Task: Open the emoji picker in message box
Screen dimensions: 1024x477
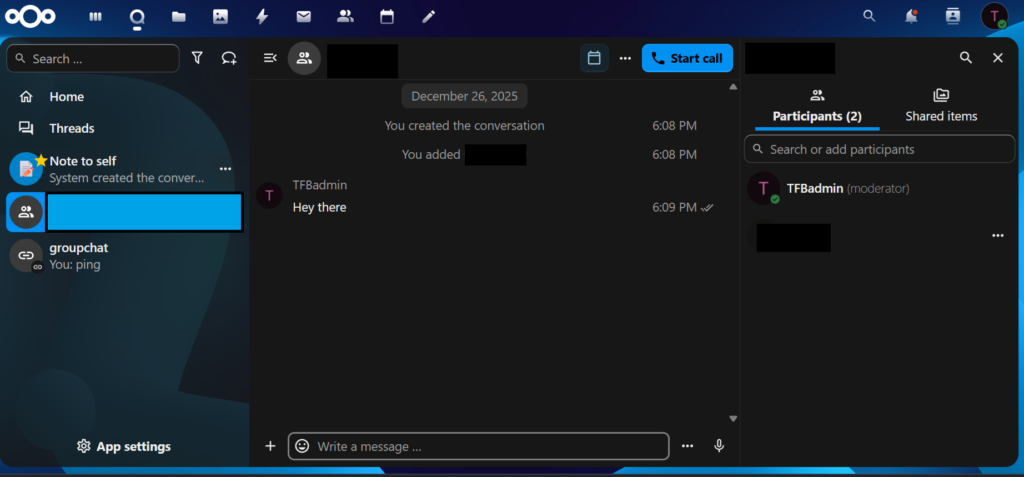Action: pyautogui.click(x=302, y=446)
